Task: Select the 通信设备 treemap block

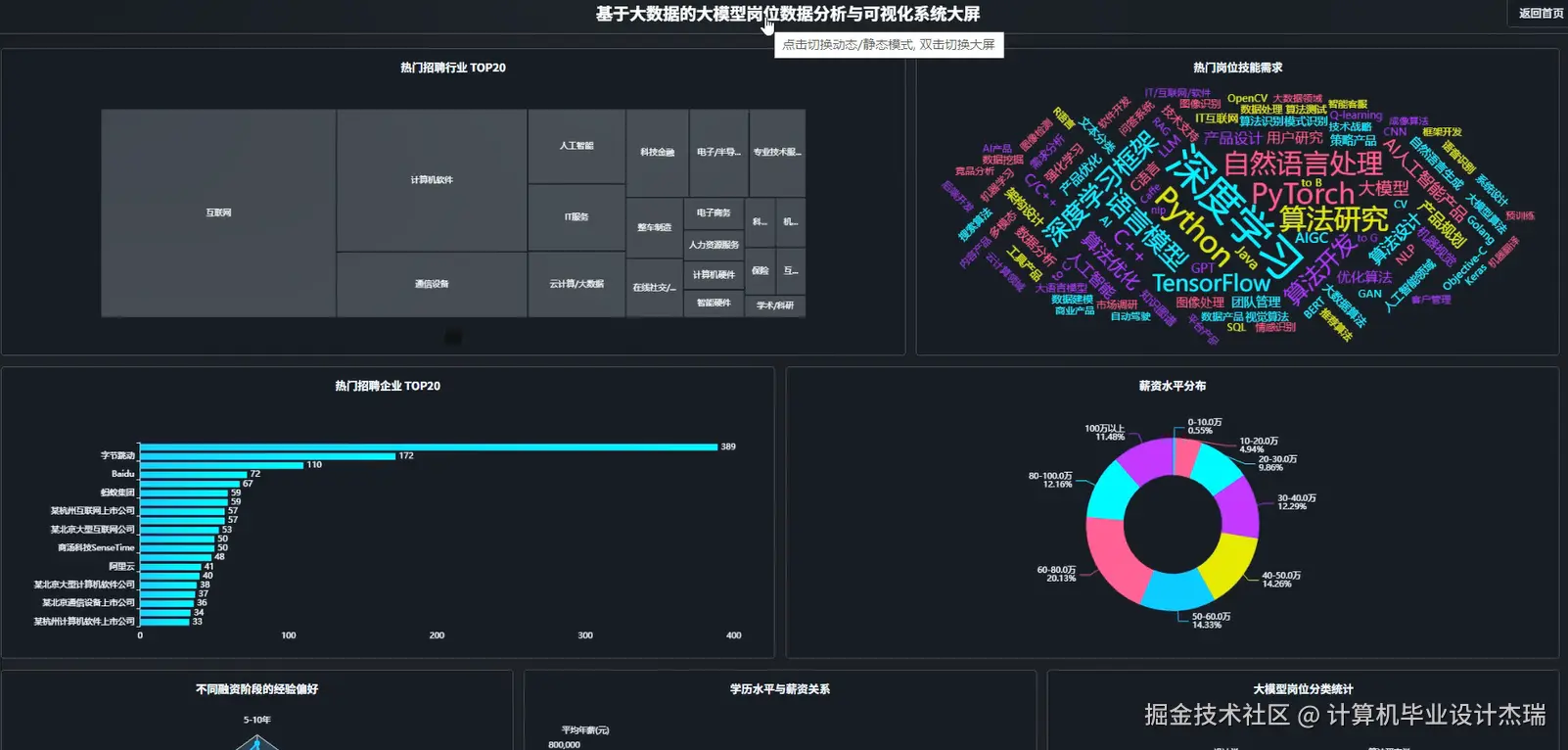Action: pyautogui.click(x=432, y=284)
